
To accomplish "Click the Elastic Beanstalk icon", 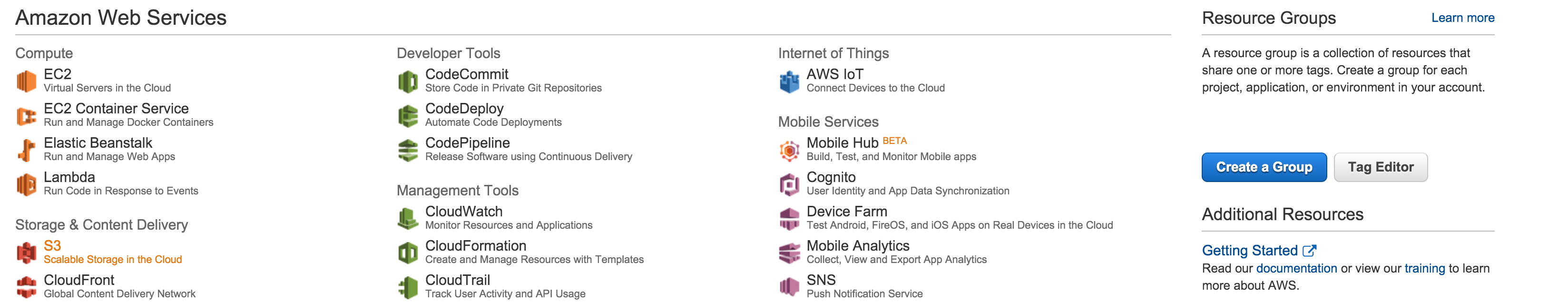I will 26,150.
